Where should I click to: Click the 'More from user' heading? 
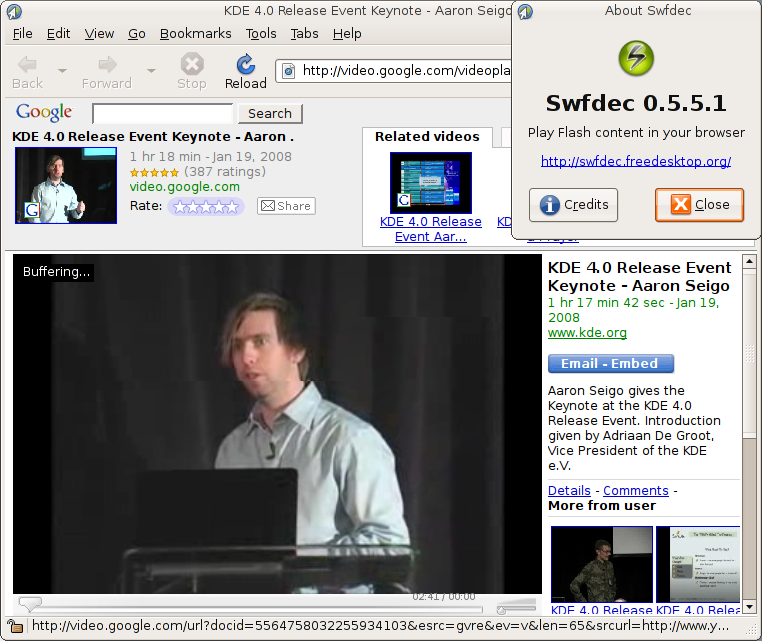tap(602, 506)
